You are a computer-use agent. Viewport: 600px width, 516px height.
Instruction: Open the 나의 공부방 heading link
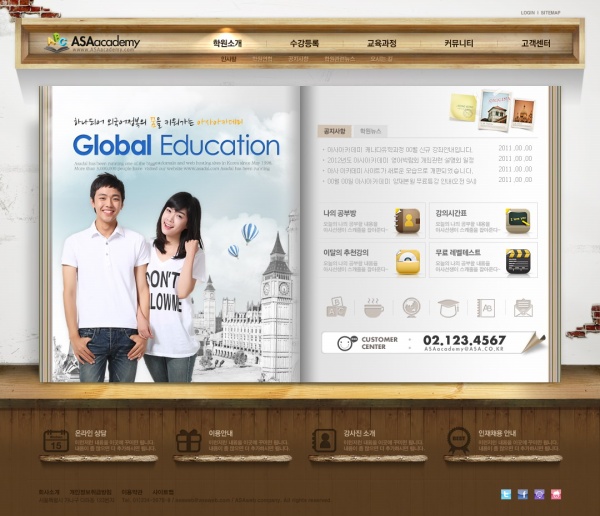340,213
